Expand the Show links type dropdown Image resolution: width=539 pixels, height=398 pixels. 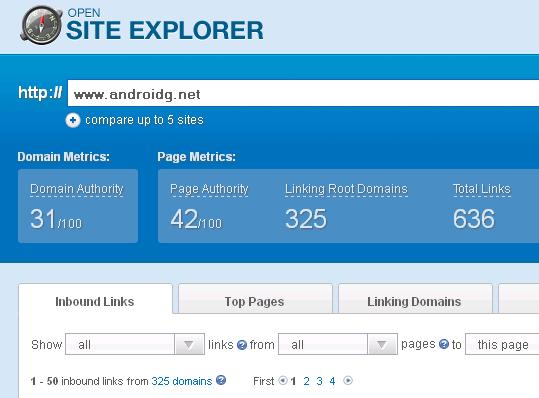click(x=135, y=344)
